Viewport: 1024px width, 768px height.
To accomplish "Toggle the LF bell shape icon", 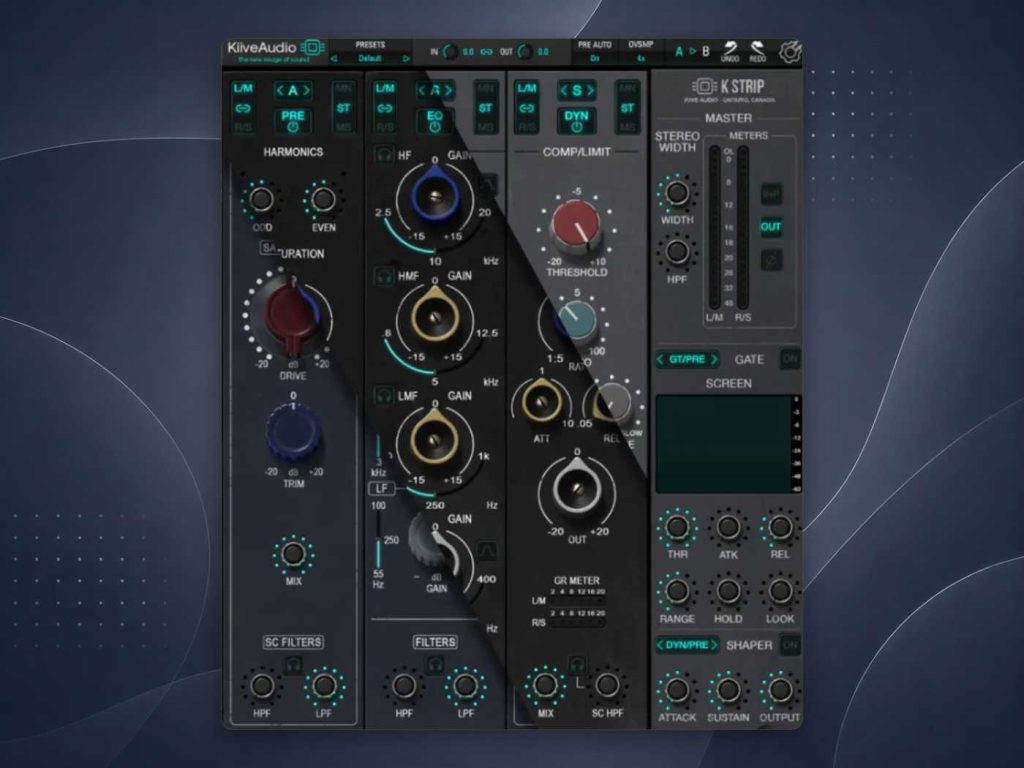I will click(487, 551).
